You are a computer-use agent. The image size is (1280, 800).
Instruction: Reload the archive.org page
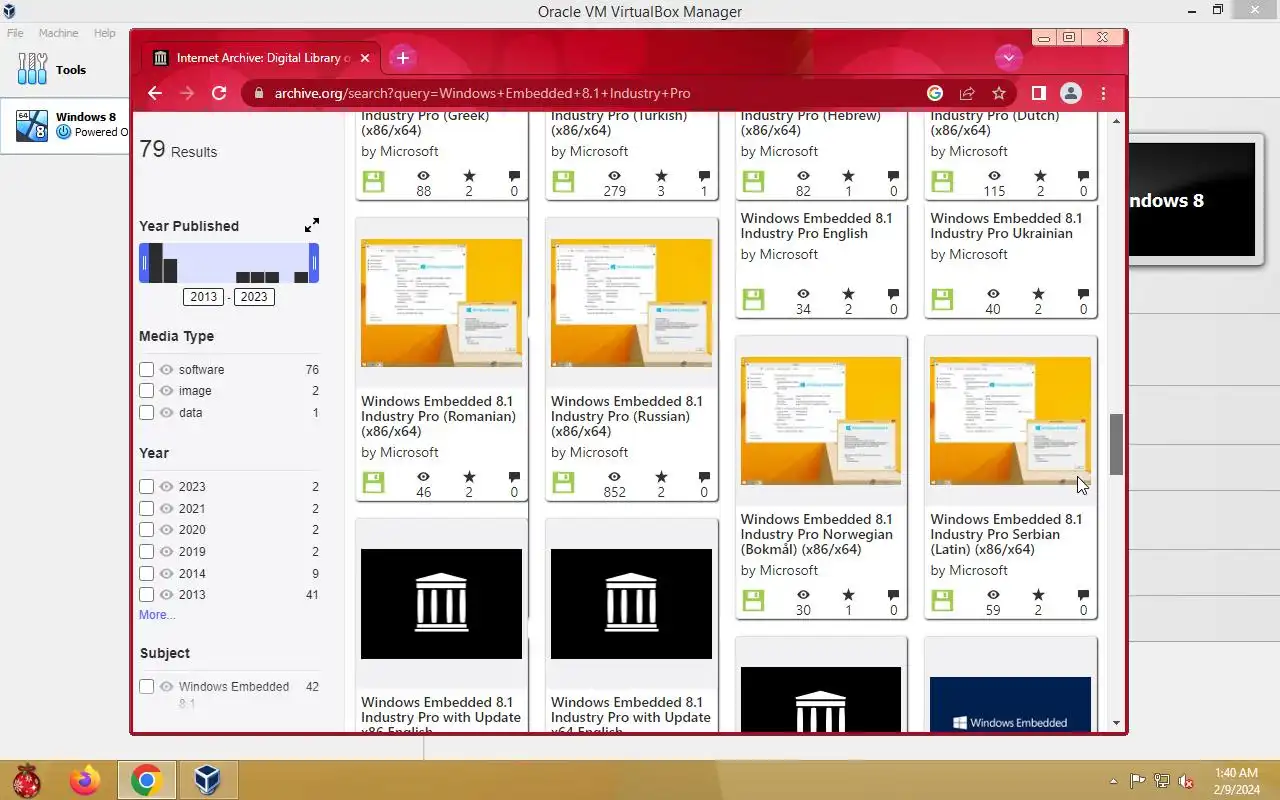(x=219, y=93)
